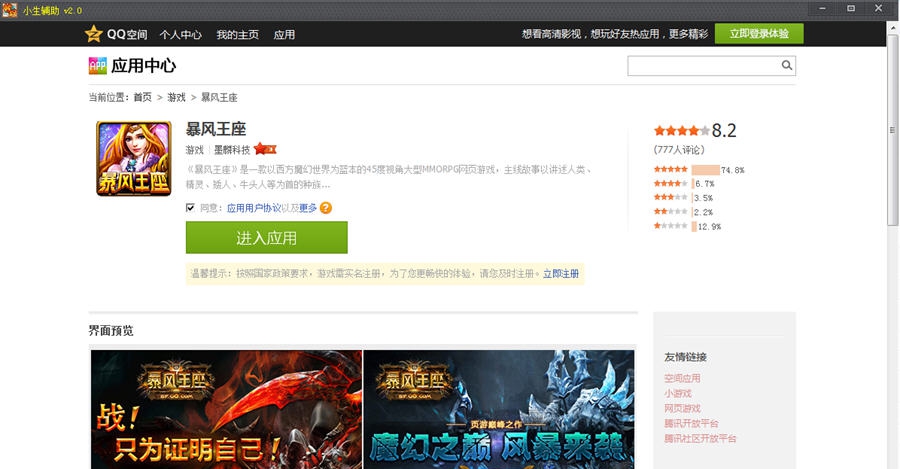This screenshot has width=900, height=469.
Task: Uncheck the 同意 agreement checkbox
Action: pyautogui.click(x=190, y=208)
